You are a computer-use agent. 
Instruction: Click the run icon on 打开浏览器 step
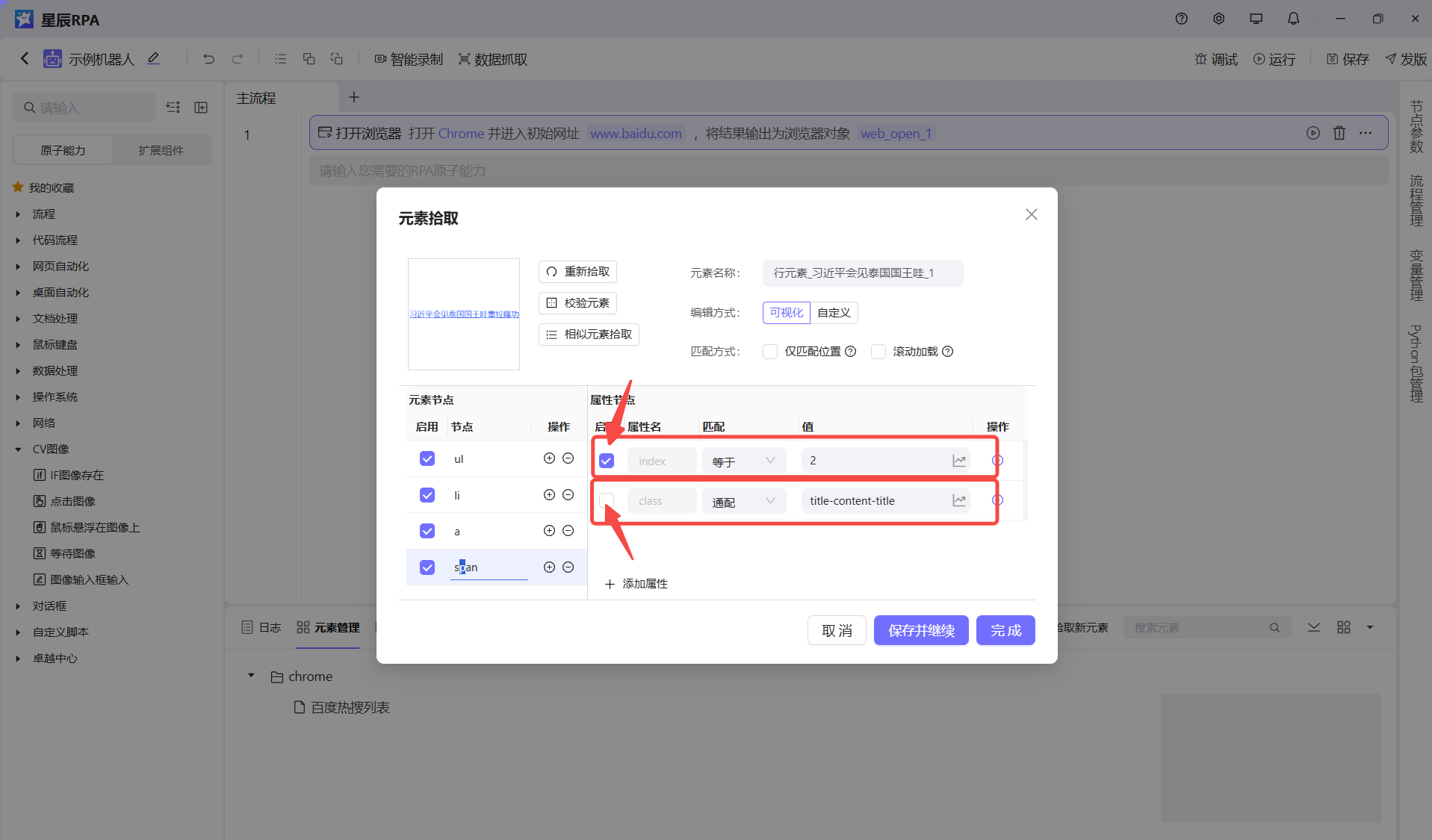point(1312,133)
